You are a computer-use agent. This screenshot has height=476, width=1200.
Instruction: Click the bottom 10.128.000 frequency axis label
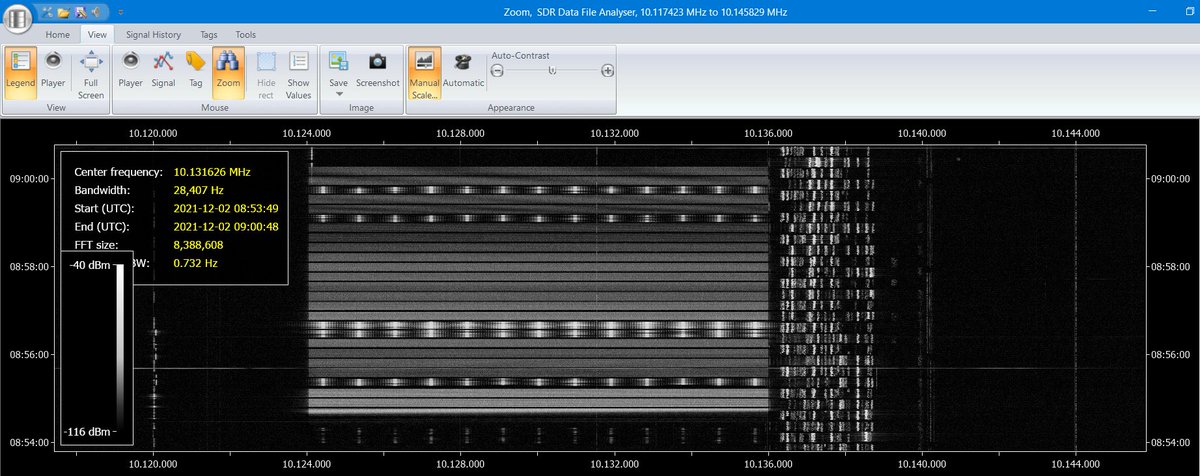point(460,465)
